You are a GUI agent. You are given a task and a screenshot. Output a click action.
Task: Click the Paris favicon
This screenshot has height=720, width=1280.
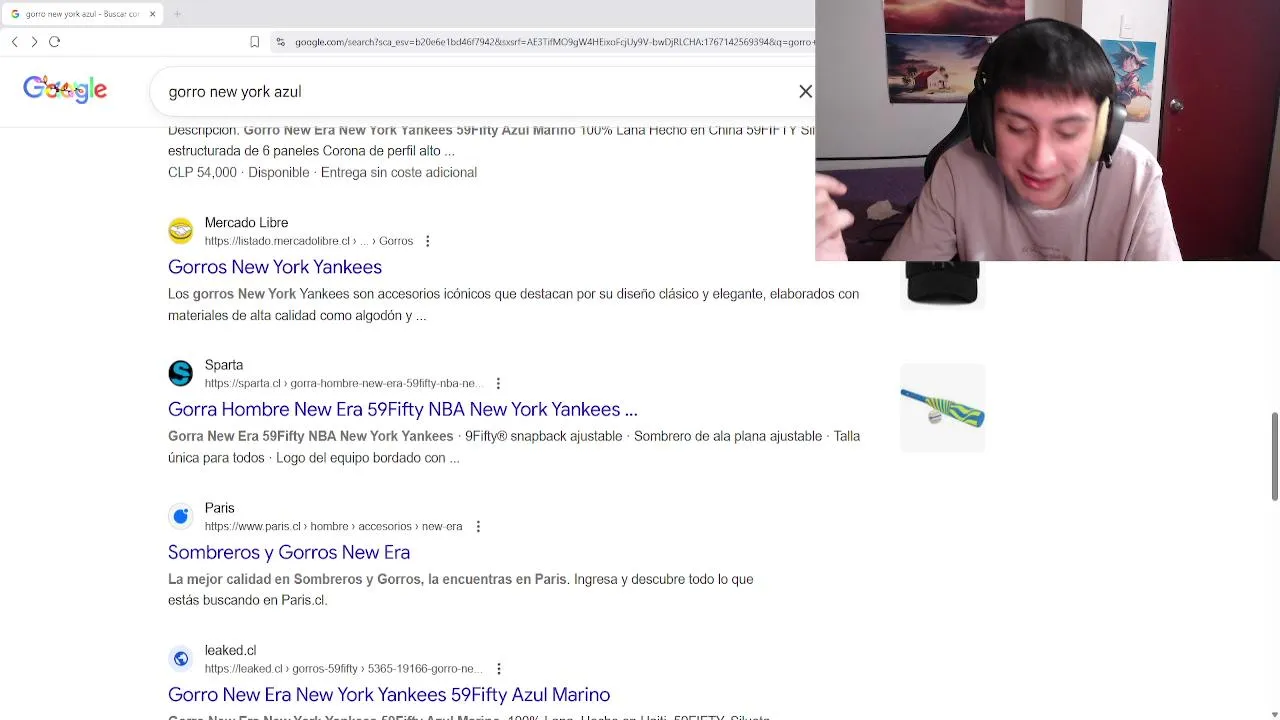[x=181, y=516]
